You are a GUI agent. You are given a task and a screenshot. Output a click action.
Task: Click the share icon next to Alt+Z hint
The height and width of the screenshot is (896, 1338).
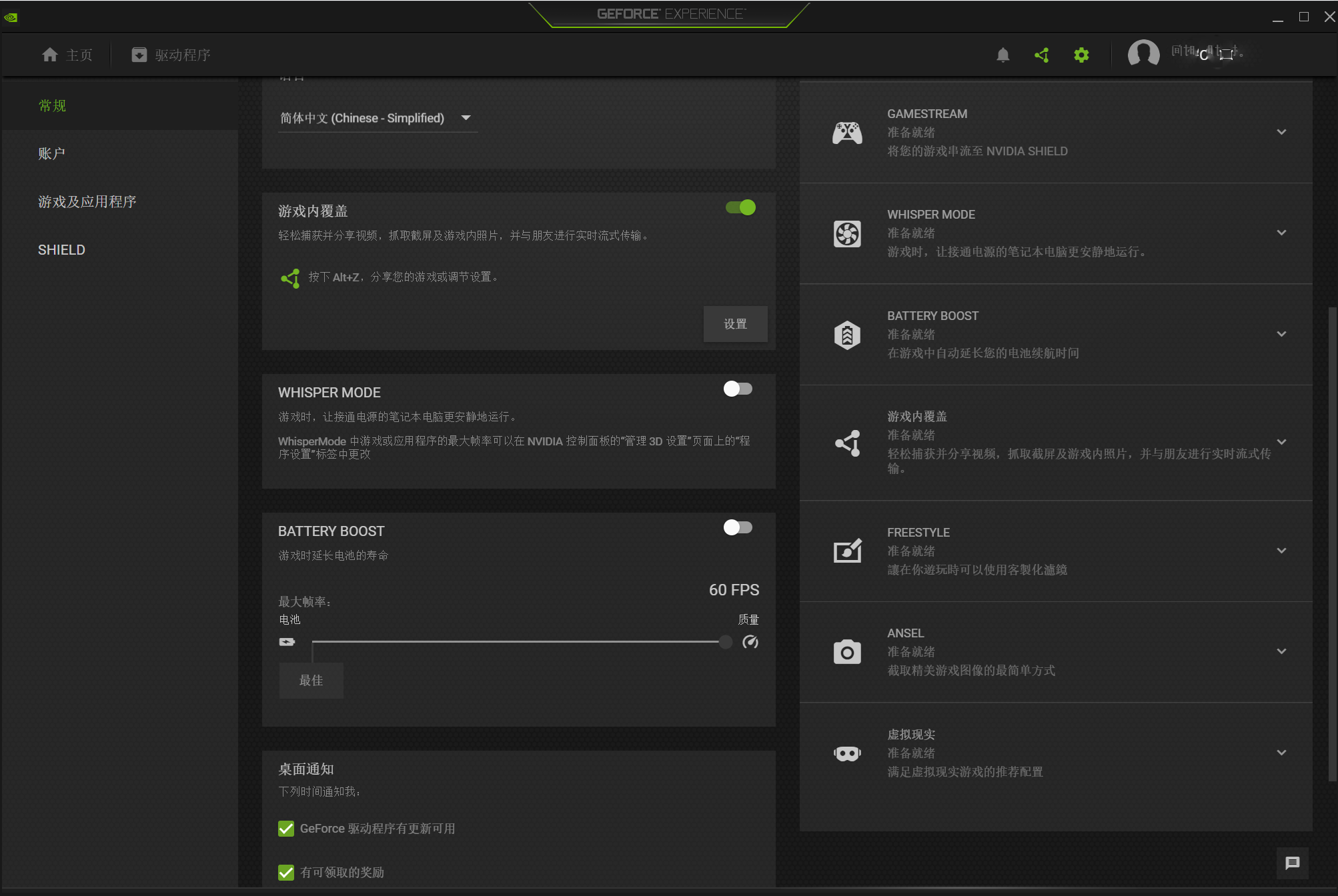point(290,278)
